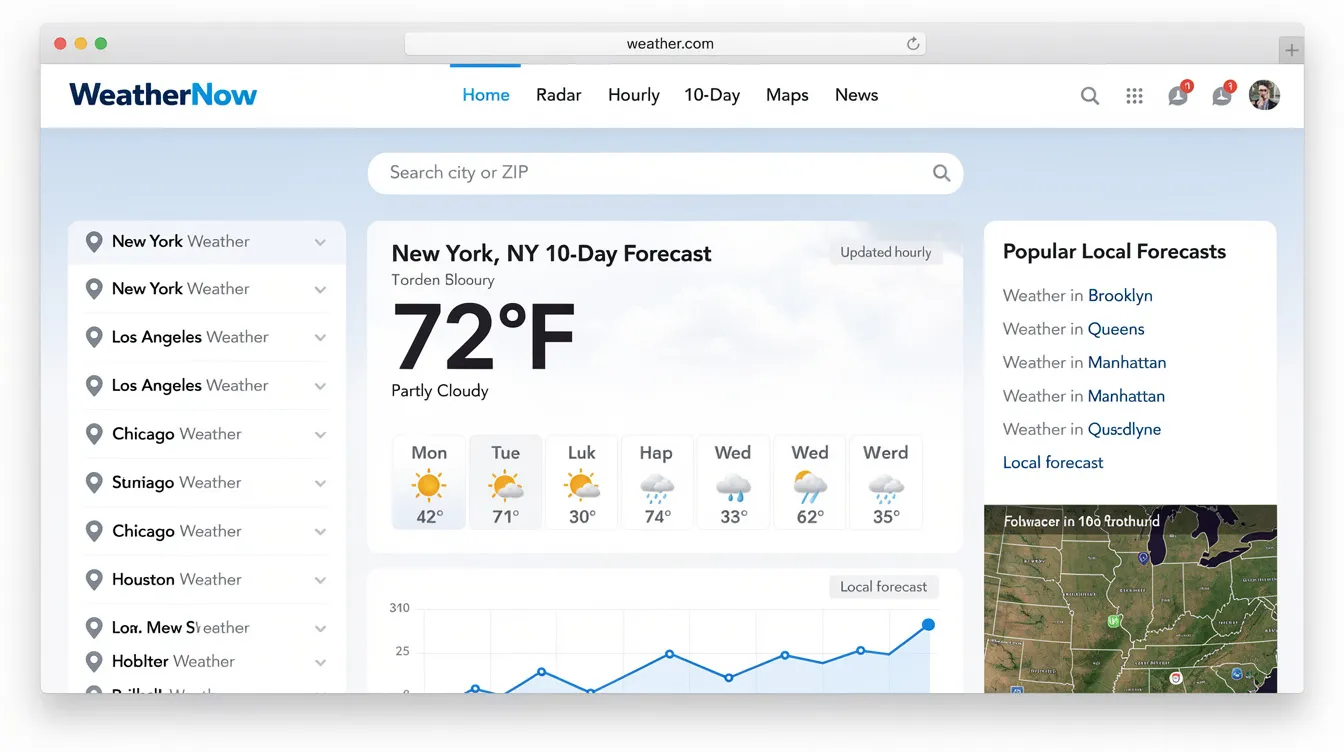Open Houston Weather row
Screen dimensions: 1344x752
click(207, 580)
